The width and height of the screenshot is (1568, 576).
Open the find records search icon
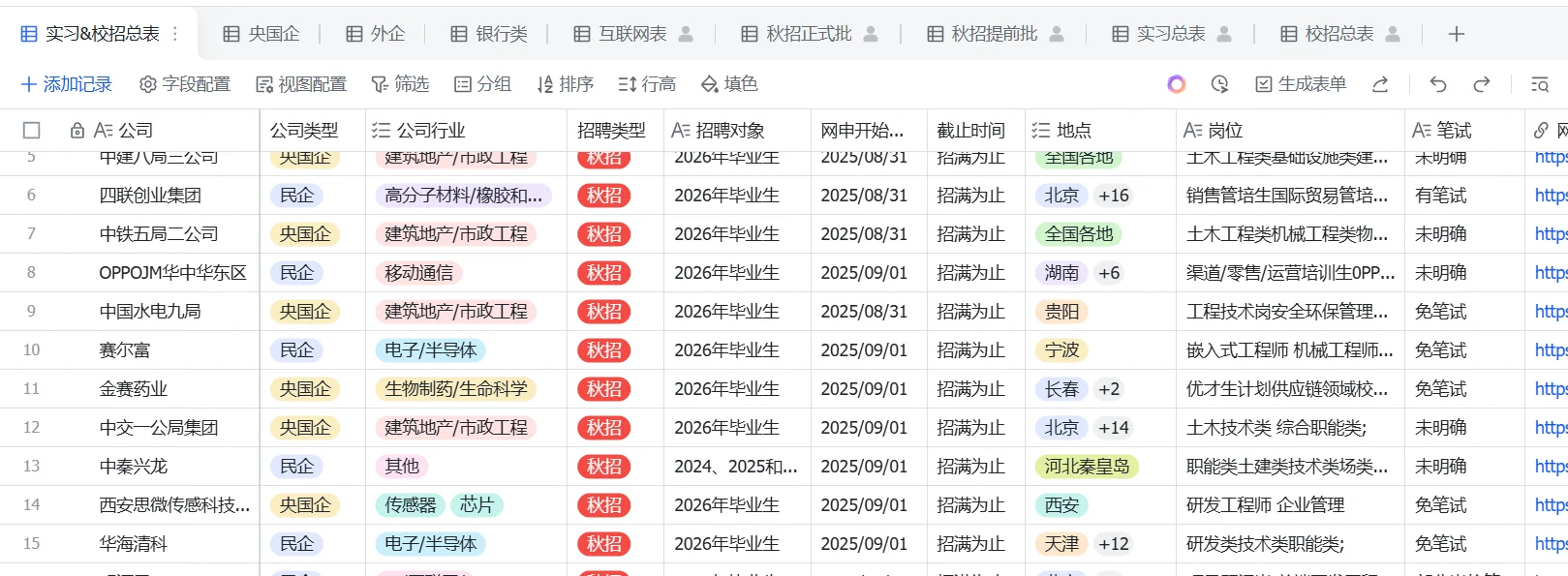1539,84
